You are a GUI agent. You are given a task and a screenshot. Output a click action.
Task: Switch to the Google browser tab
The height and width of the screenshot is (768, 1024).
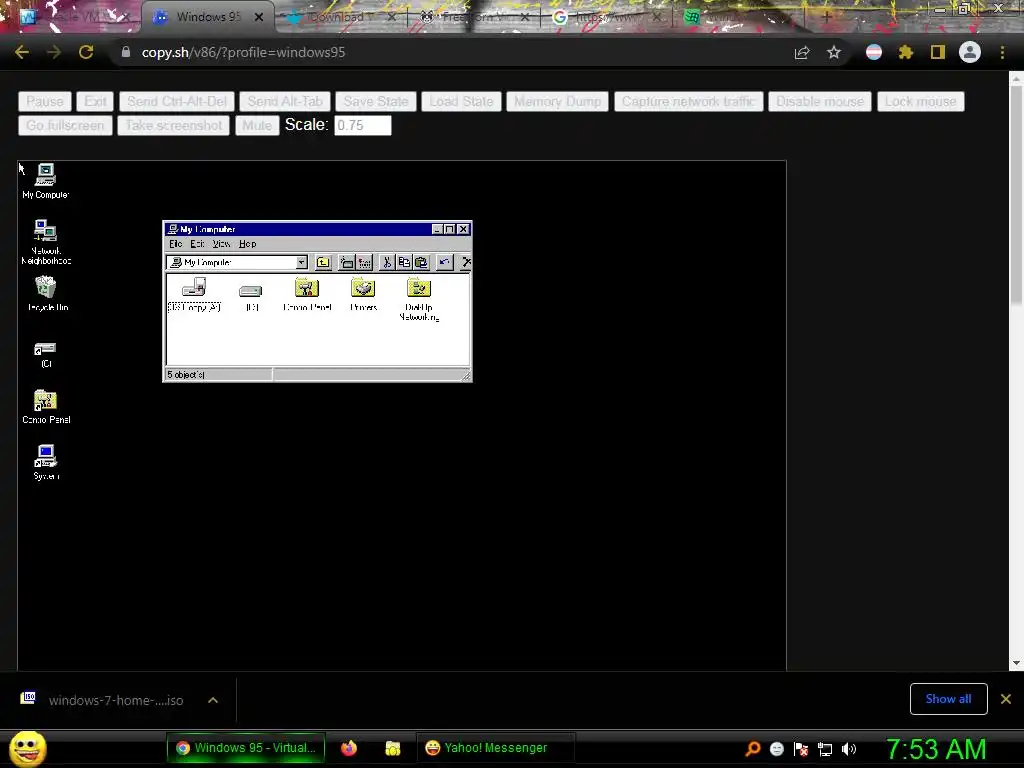pos(606,17)
